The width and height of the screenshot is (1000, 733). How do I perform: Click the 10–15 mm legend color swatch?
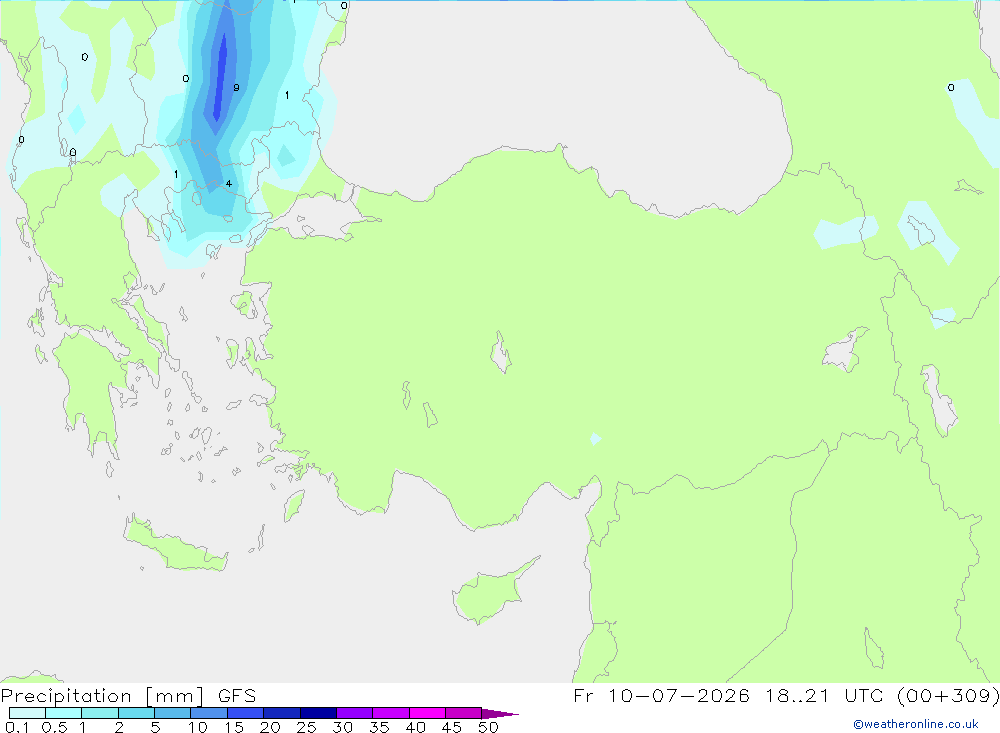pos(209,713)
